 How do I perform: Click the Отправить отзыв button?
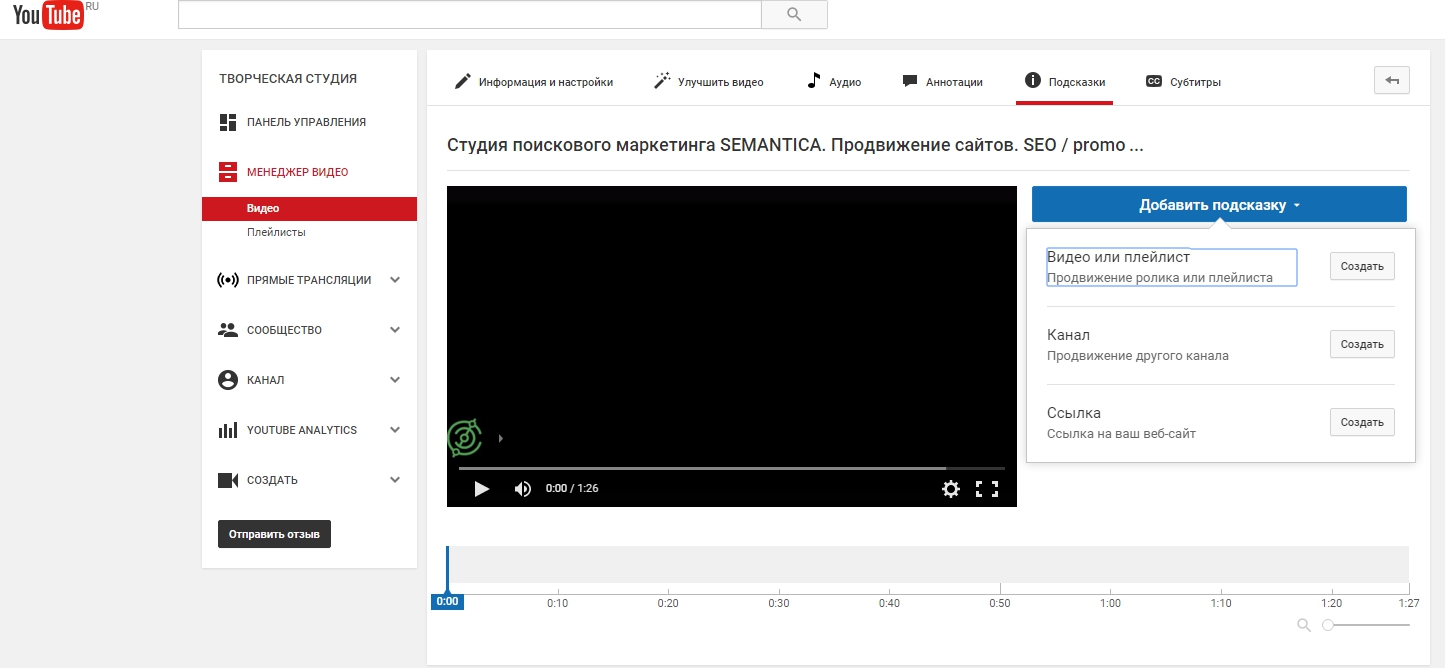tap(274, 534)
